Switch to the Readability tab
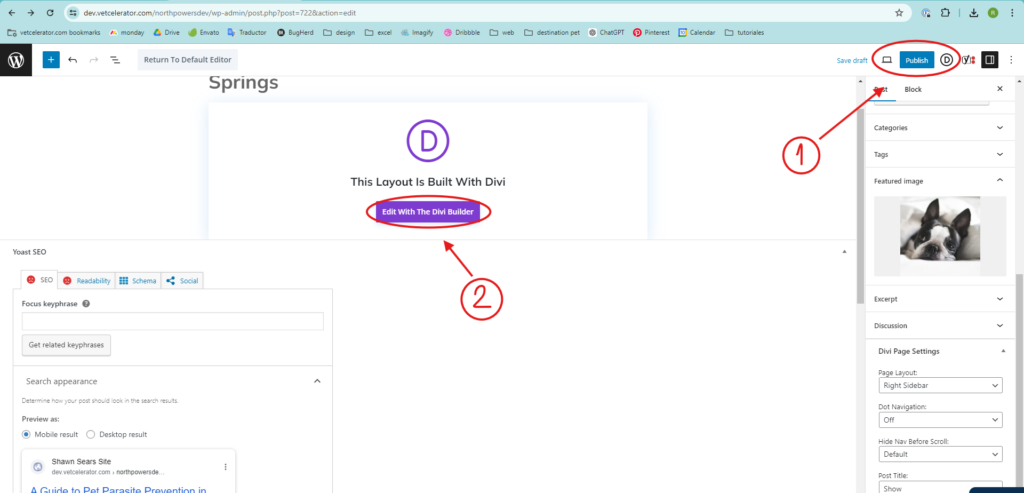 [86, 281]
